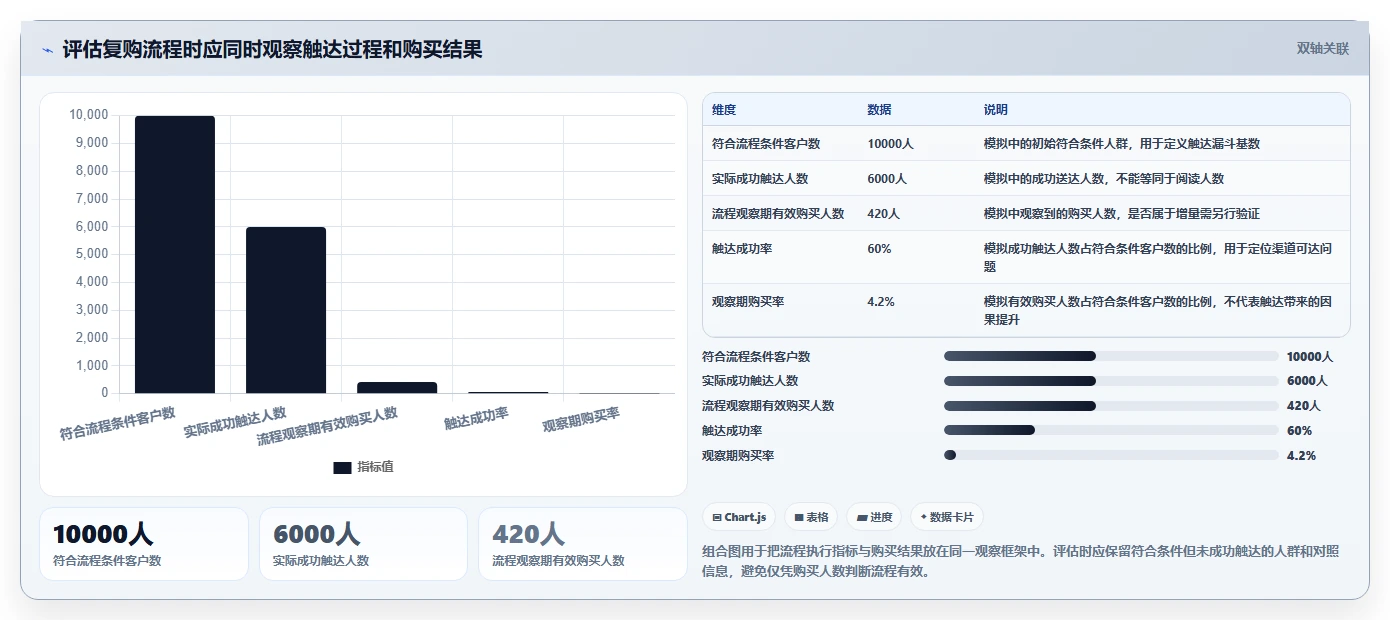Click the 说明 table column header
The width and height of the screenshot is (1390, 620).
tap(996, 110)
